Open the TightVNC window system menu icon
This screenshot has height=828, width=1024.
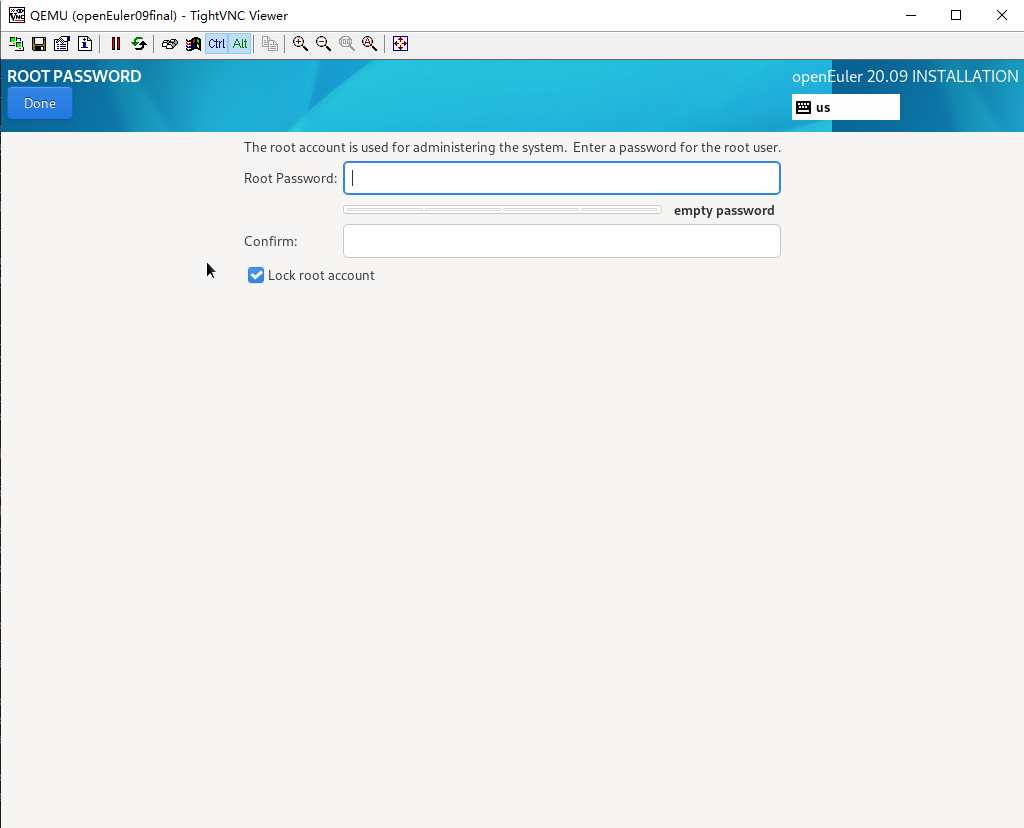tap(17, 15)
